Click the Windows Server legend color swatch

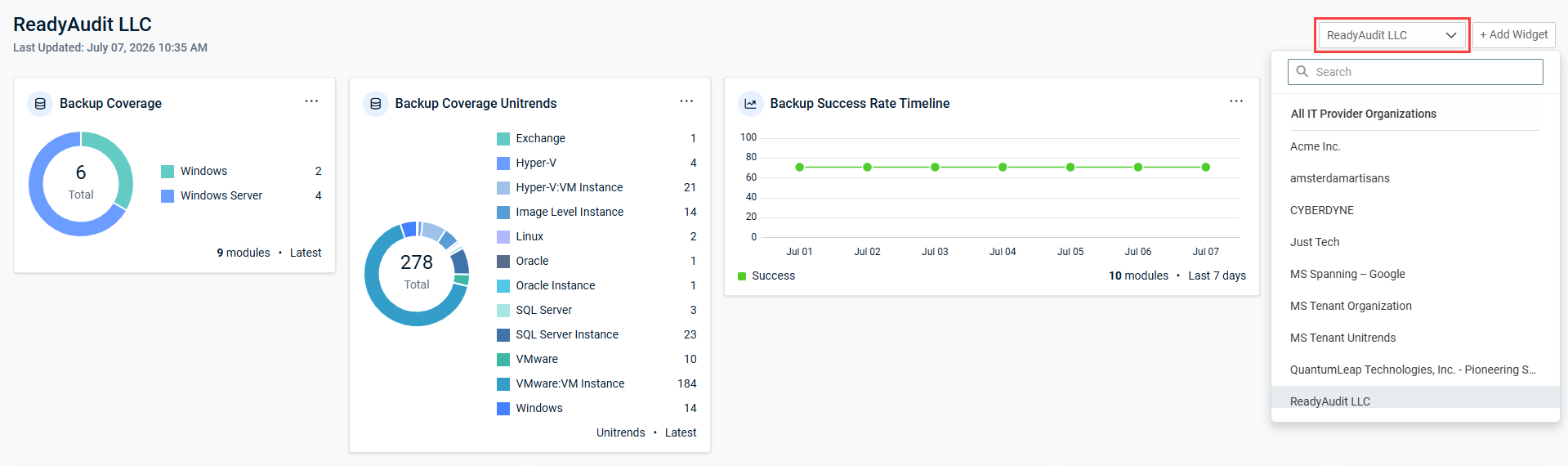[x=168, y=196]
